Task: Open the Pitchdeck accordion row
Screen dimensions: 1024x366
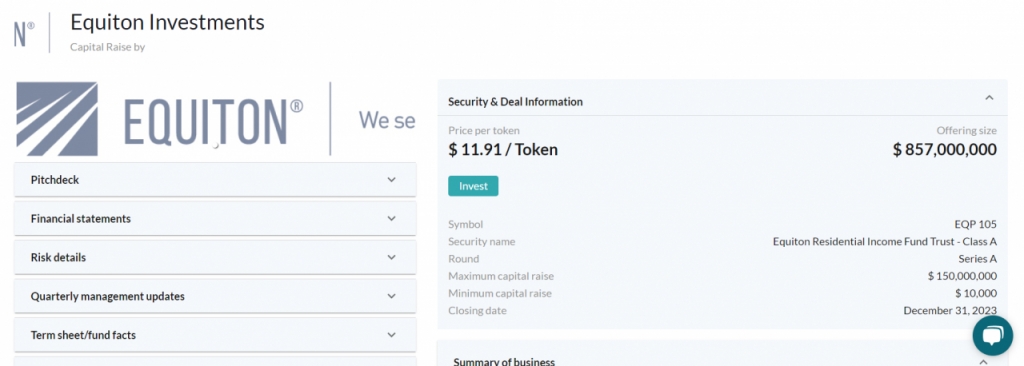Action: tap(215, 180)
